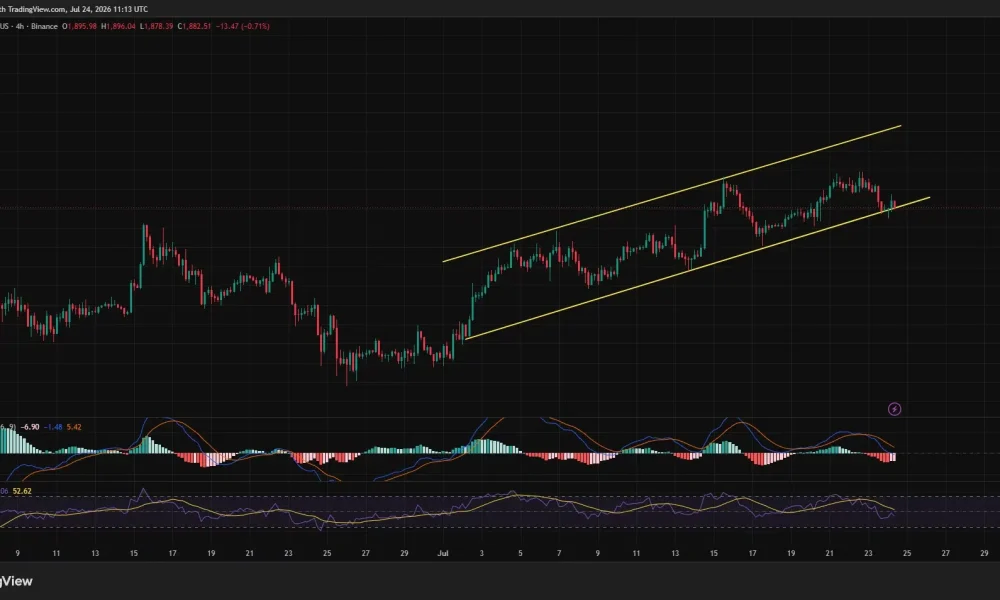Click the close price value C1,882.51
This screenshot has height=600, width=1000.
point(194,26)
